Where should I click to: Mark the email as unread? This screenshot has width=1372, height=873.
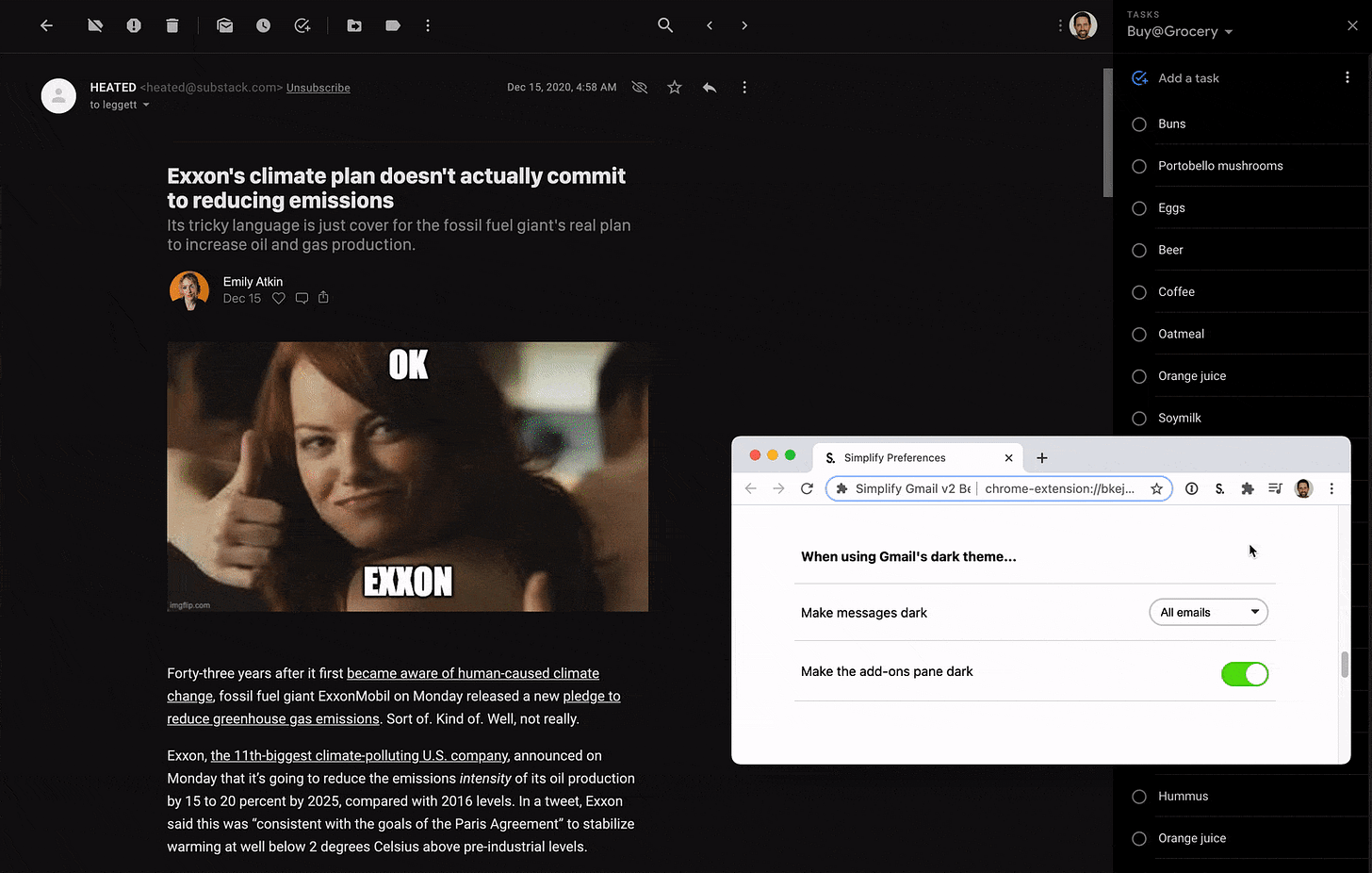[x=224, y=25]
